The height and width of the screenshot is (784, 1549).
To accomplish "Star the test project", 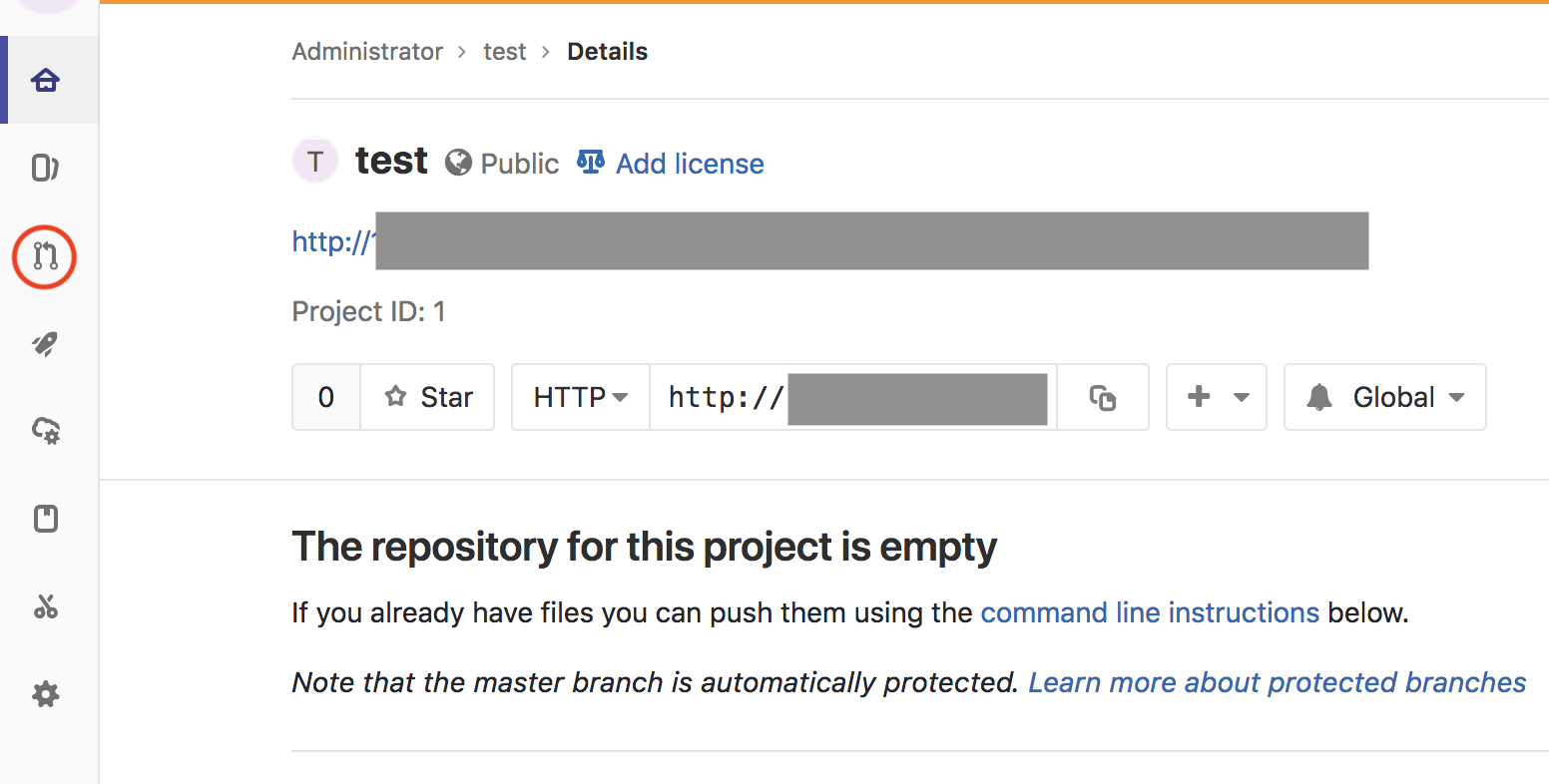I will 427,397.
